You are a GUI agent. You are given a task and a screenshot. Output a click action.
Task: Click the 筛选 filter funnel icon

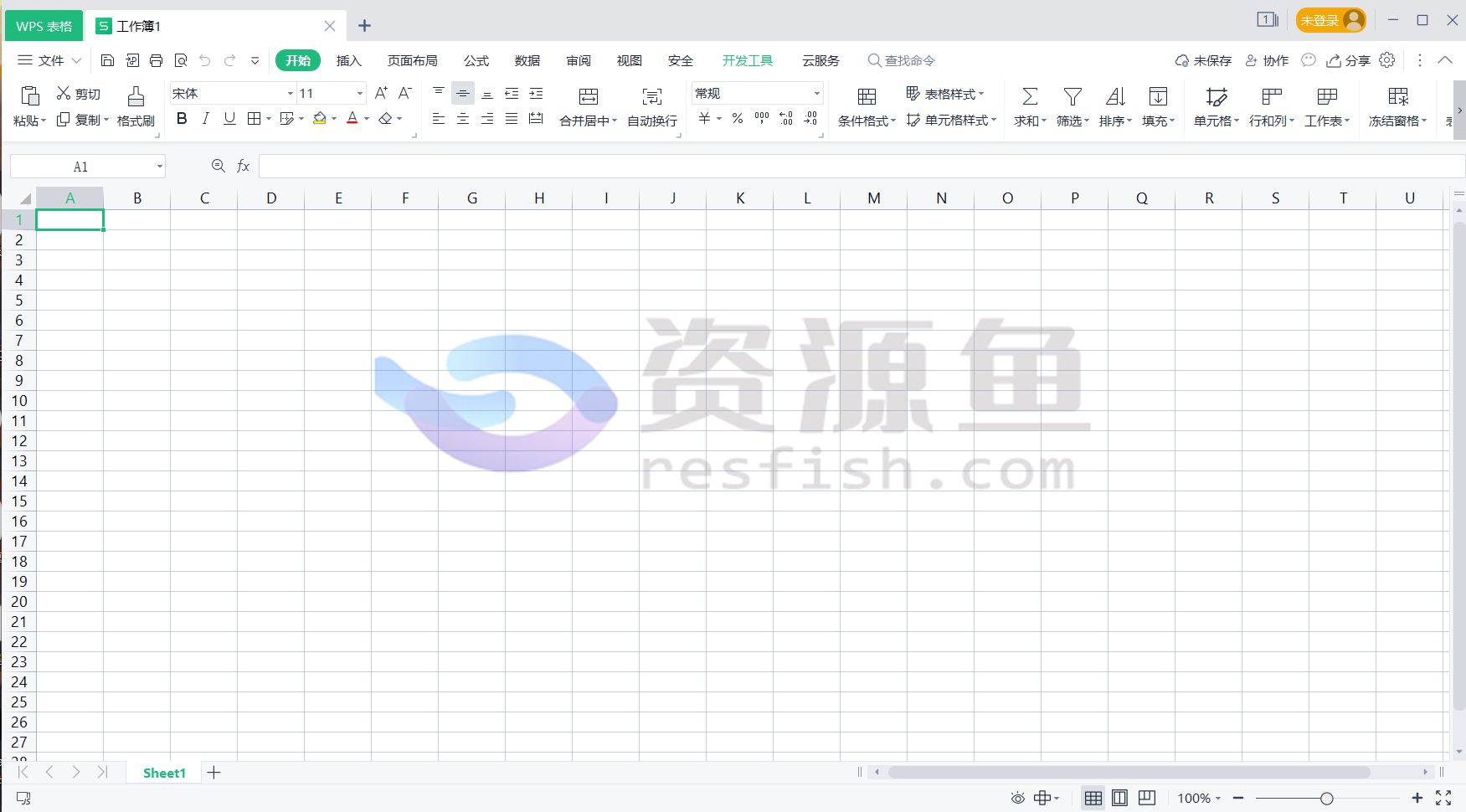point(1072,96)
